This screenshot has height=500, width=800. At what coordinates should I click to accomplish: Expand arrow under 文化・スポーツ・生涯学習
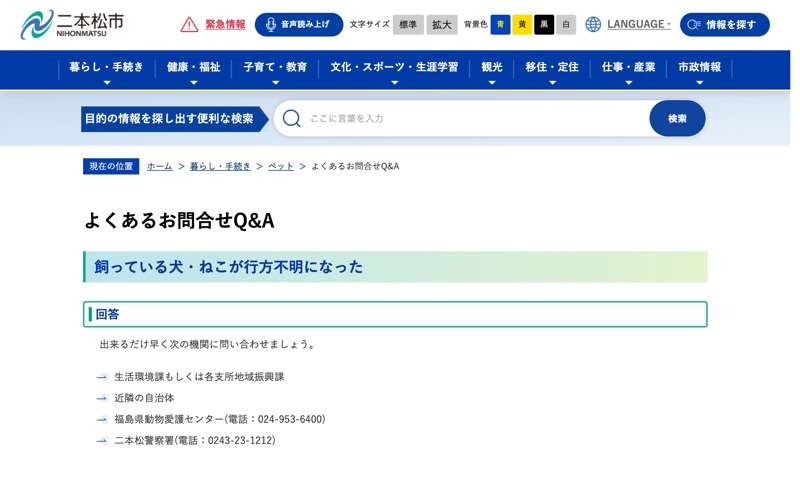tap(394, 83)
